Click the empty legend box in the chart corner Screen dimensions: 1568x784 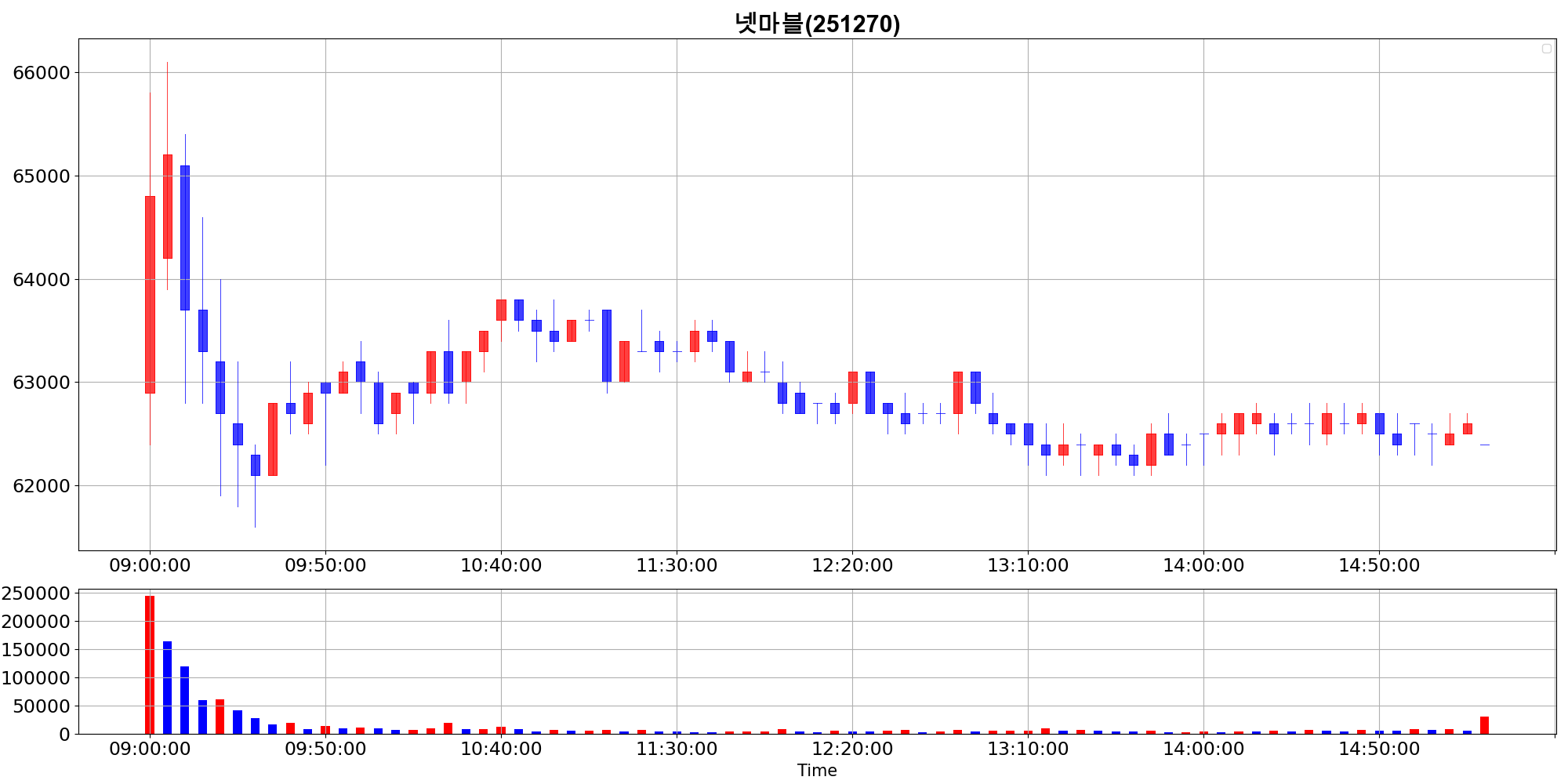point(1547,49)
